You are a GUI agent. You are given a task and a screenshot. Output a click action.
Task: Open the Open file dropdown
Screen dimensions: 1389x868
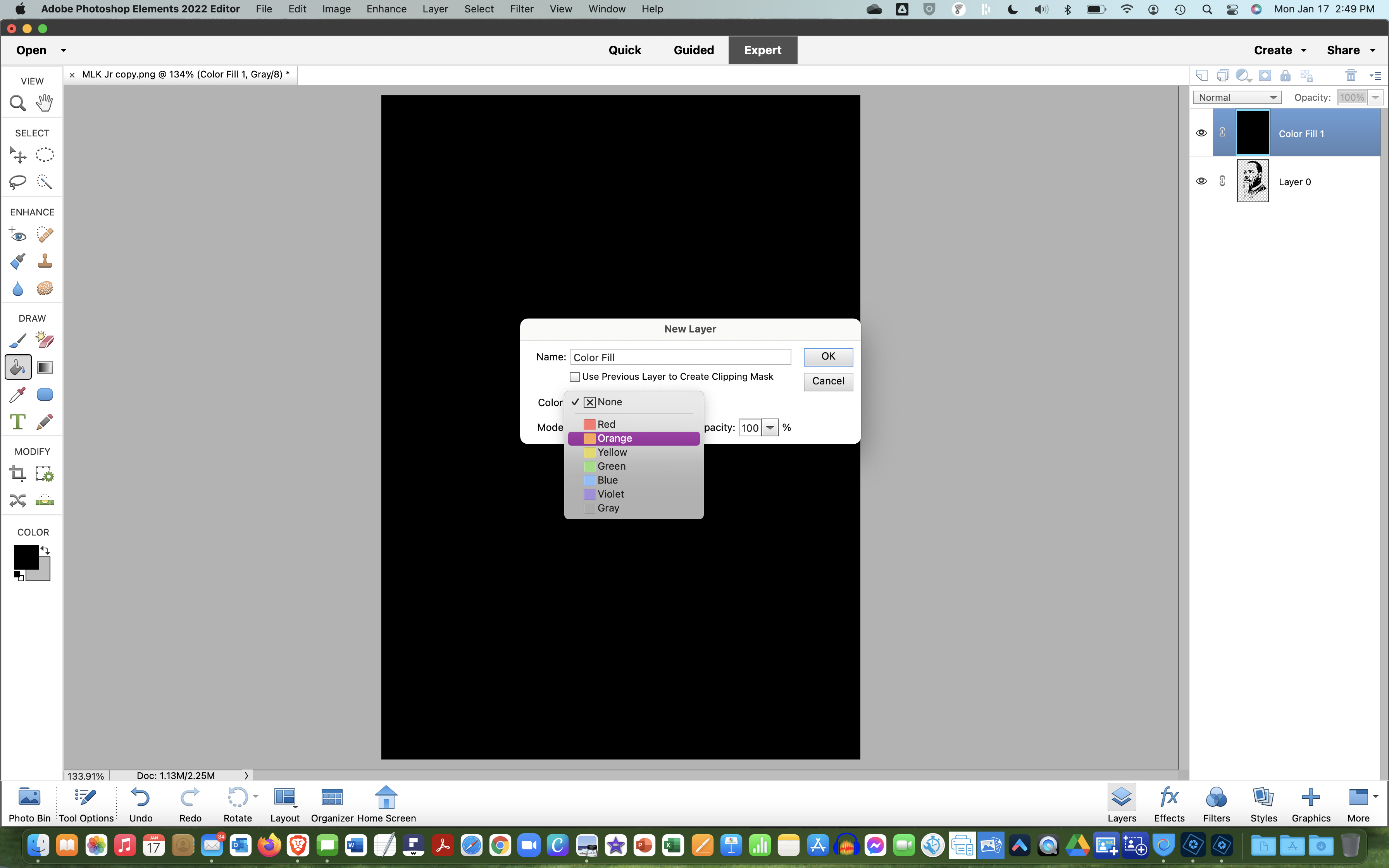click(x=63, y=50)
